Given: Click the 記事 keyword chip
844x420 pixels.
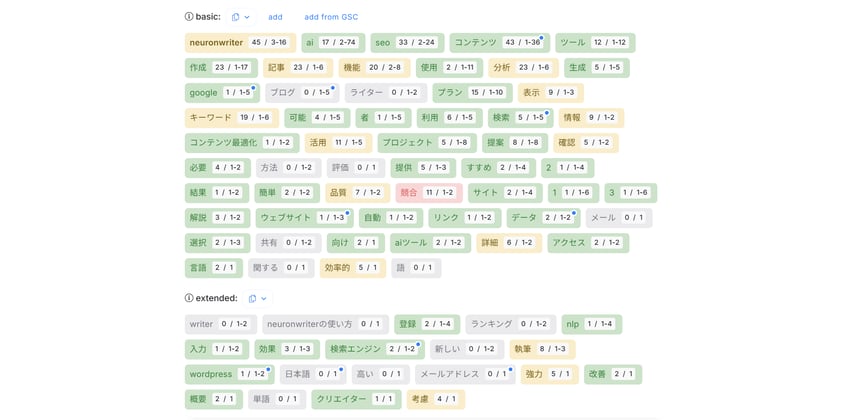Looking at the screenshot, I should pos(298,68).
